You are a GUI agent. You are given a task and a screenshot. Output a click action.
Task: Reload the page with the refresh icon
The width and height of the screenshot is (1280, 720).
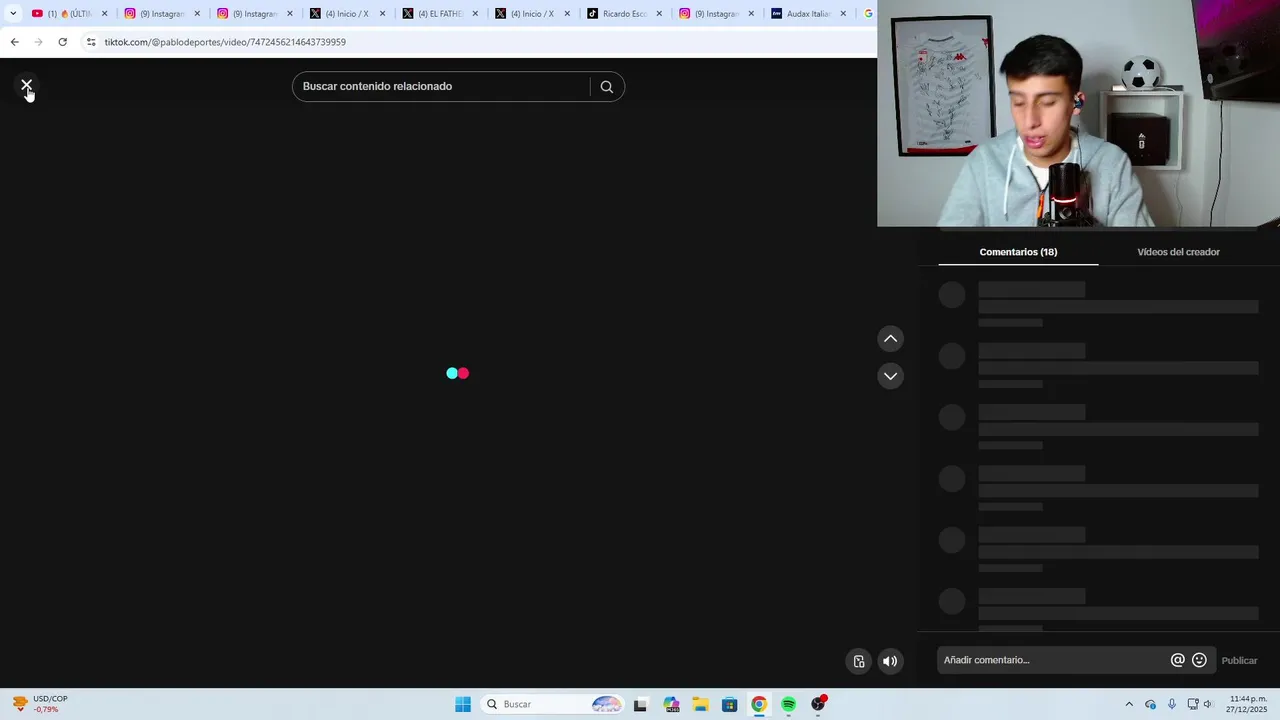62,42
